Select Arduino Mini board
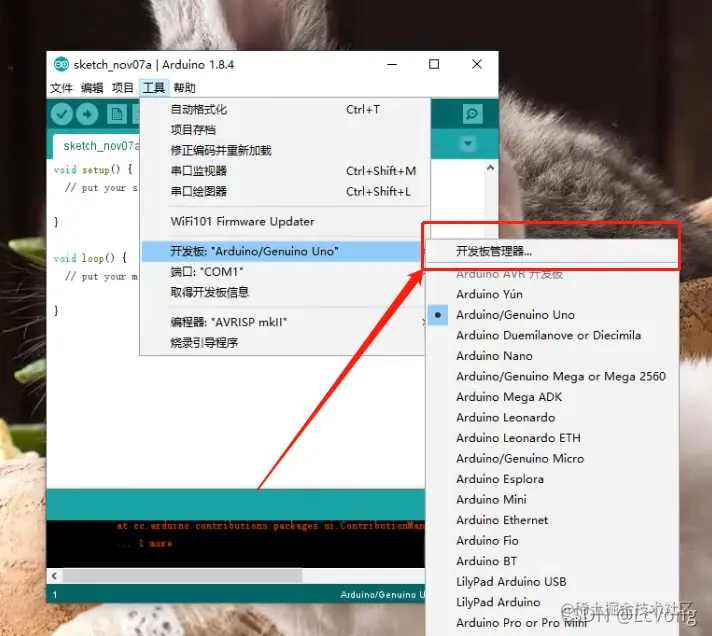Image resolution: width=712 pixels, height=636 pixels. [x=552, y=499]
